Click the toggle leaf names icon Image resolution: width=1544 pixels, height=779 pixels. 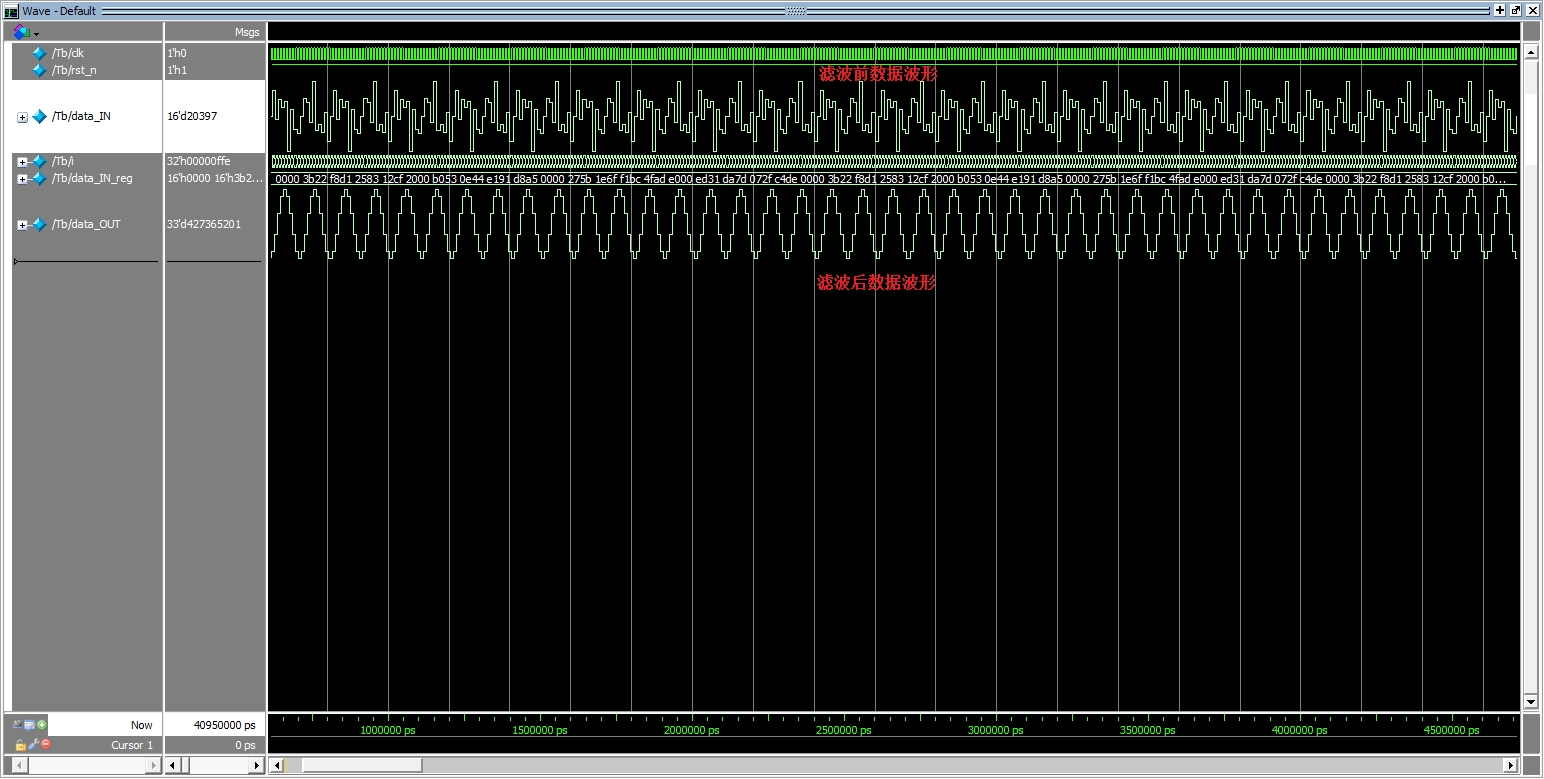click(x=17, y=725)
